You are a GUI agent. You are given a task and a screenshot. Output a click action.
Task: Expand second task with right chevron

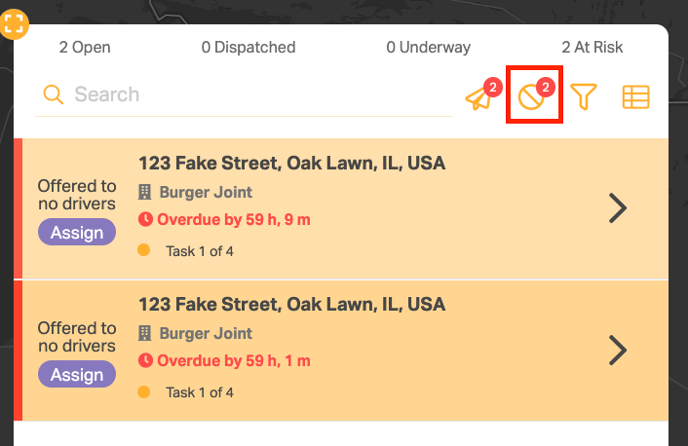click(618, 350)
